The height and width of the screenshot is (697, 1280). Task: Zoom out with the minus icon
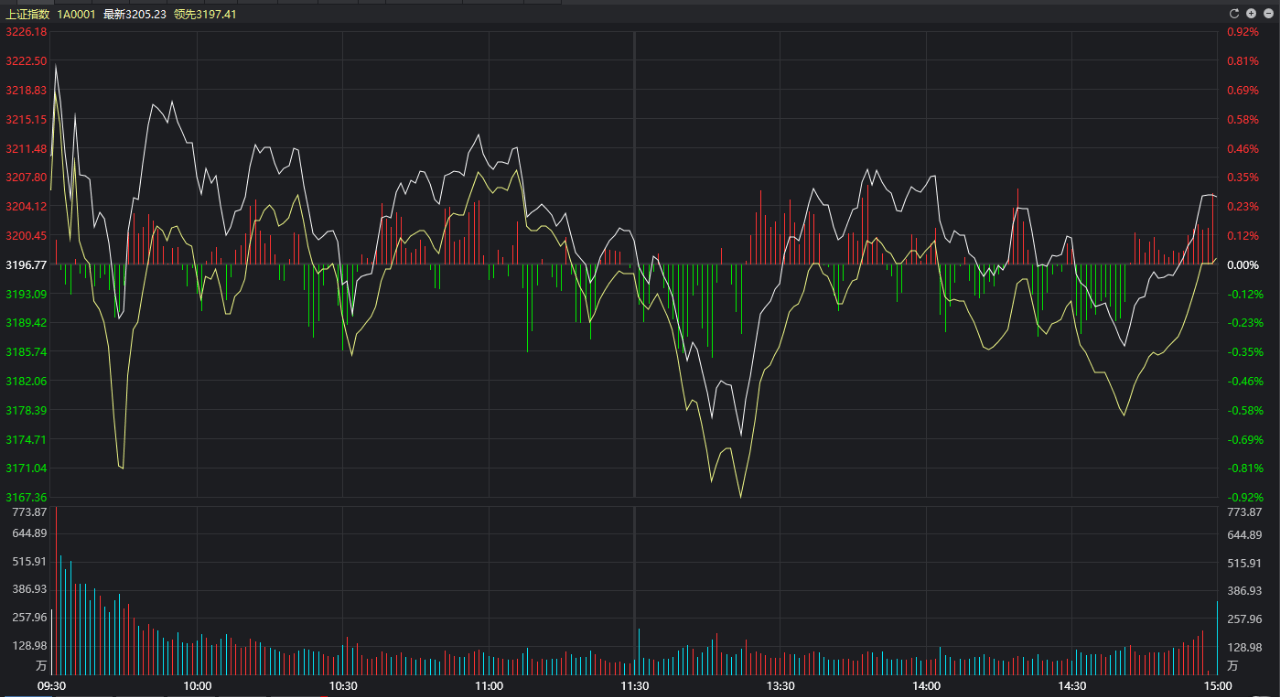coord(1267,13)
